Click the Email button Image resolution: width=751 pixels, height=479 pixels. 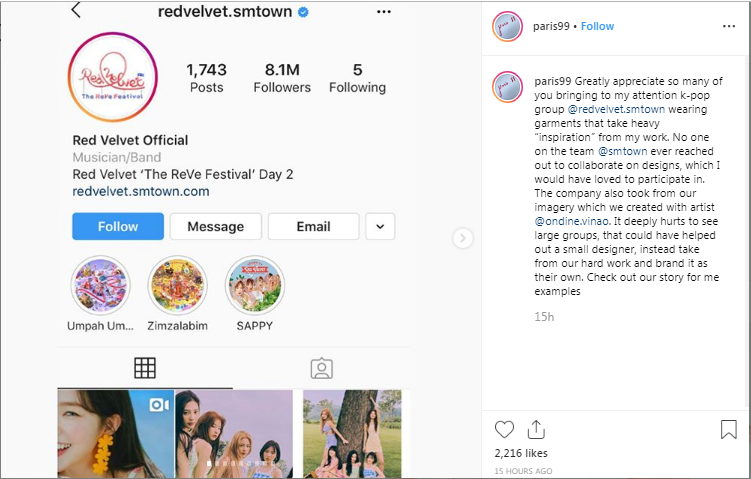[x=313, y=226]
